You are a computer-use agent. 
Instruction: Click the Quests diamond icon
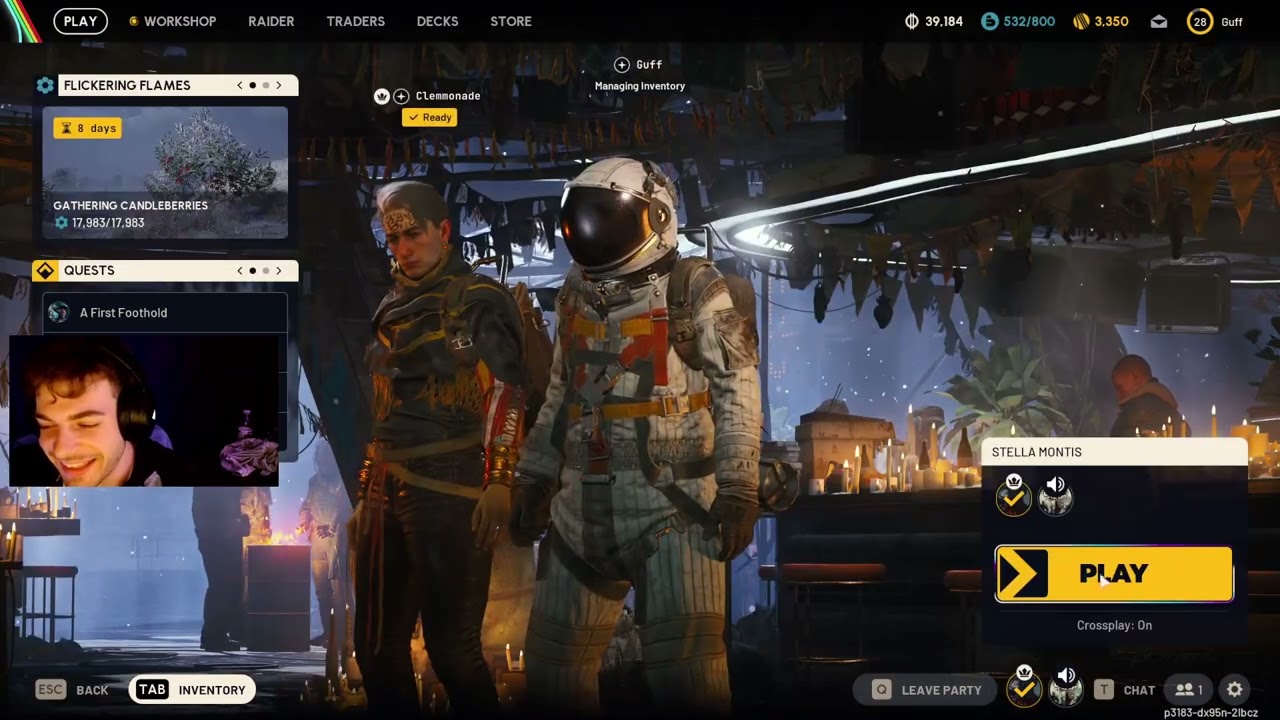(x=45, y=271)
